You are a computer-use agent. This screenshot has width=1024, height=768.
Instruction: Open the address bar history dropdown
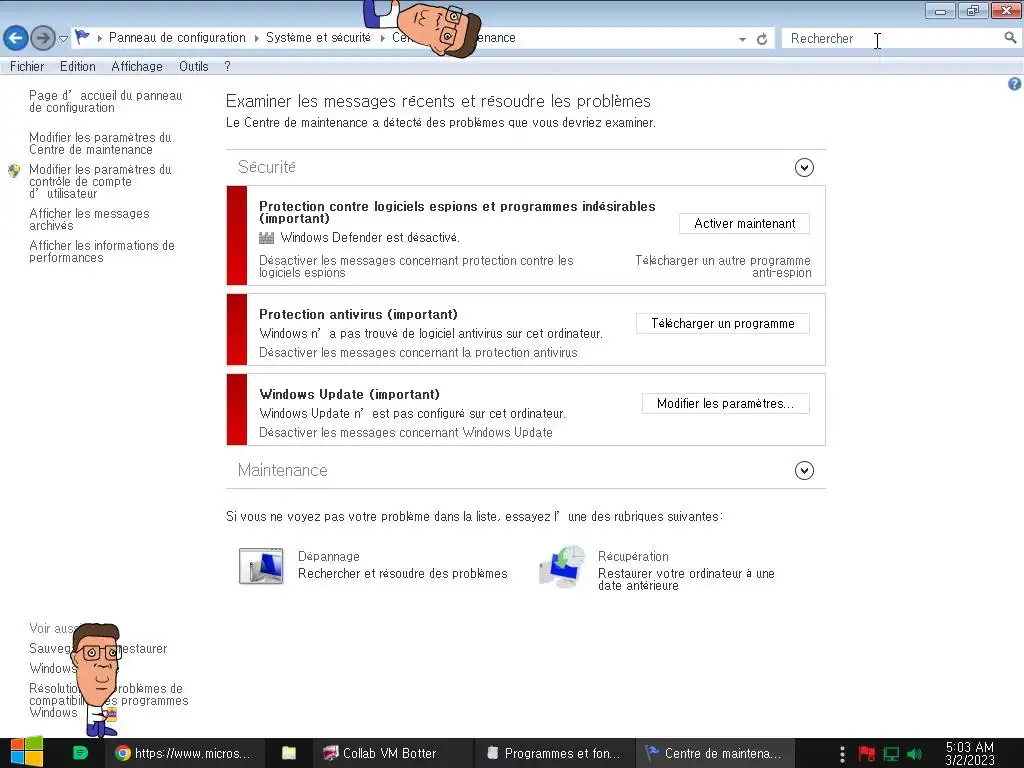tap(742, 39)
